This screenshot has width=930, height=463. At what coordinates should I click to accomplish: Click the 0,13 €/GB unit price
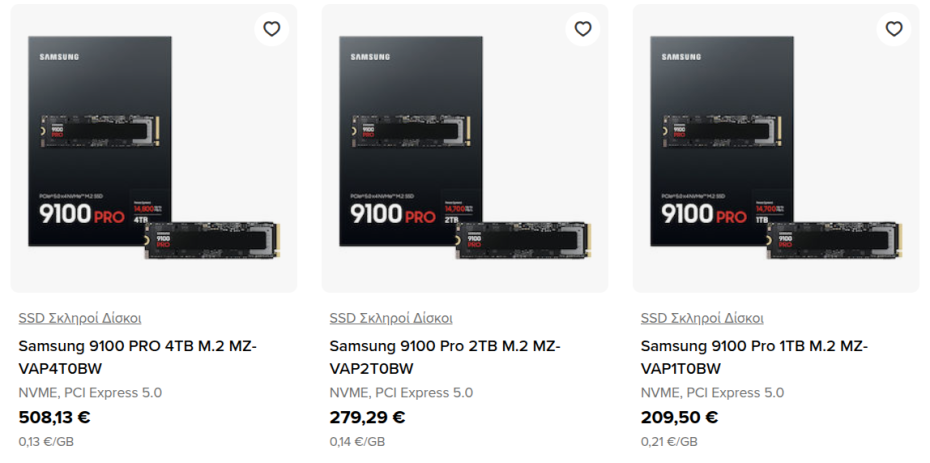46,442
